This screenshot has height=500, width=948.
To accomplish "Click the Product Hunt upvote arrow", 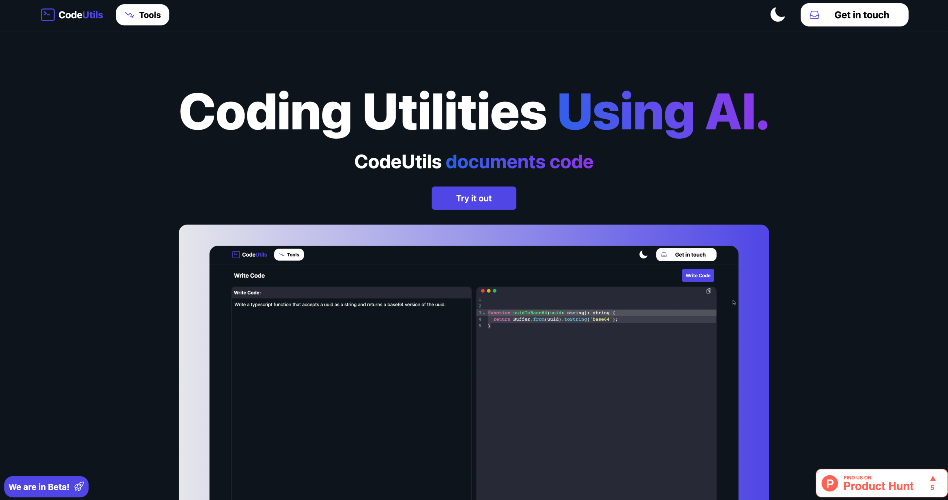I will click(932, 479).
